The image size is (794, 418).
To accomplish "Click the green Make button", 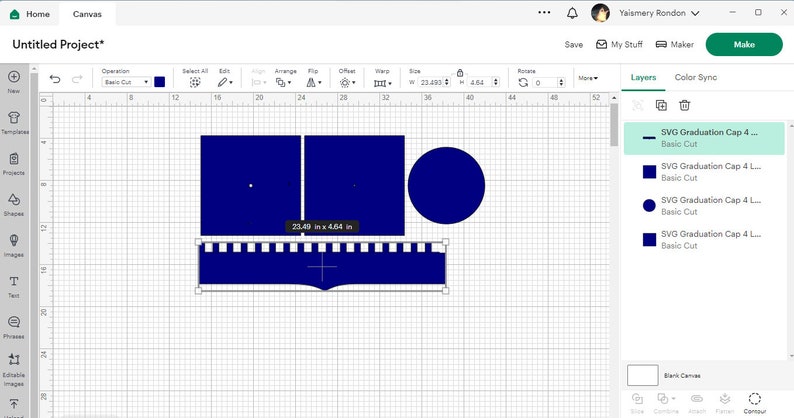I will (744, 45).
